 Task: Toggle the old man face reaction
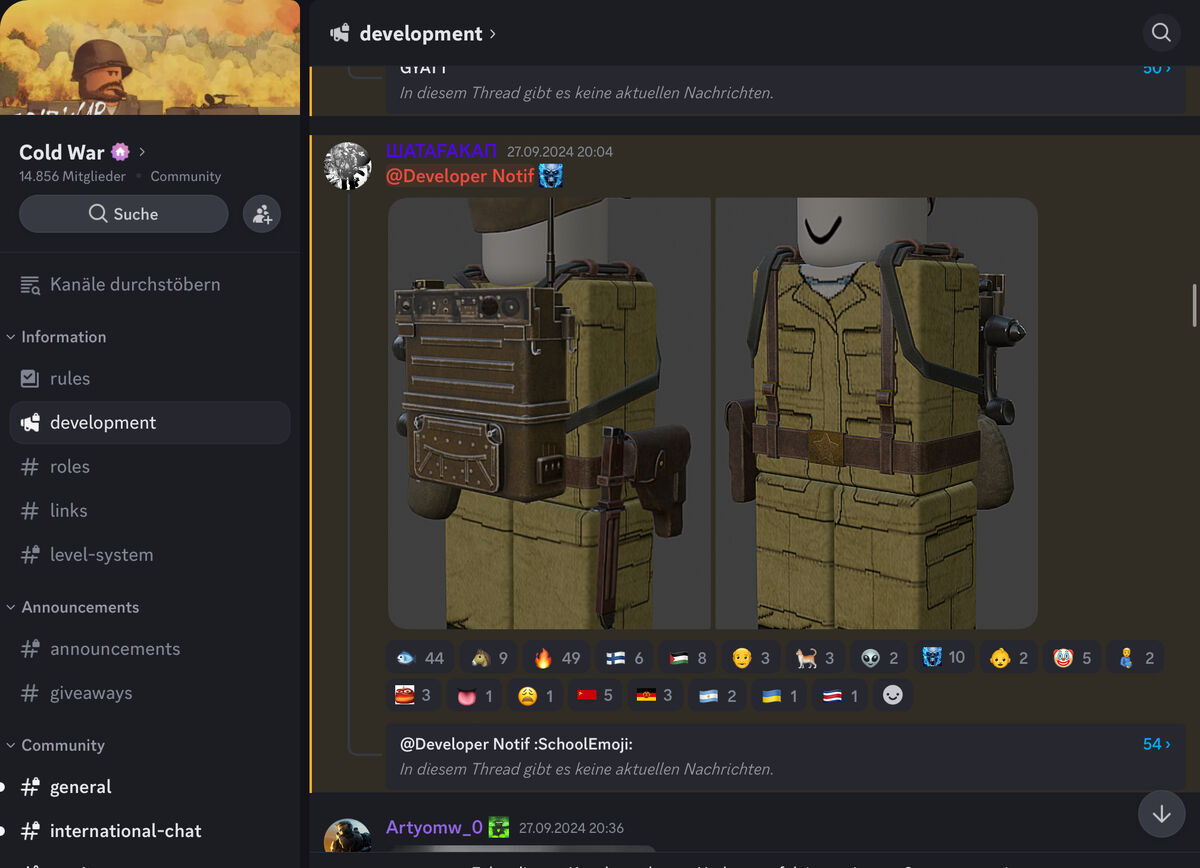(751, 657)
